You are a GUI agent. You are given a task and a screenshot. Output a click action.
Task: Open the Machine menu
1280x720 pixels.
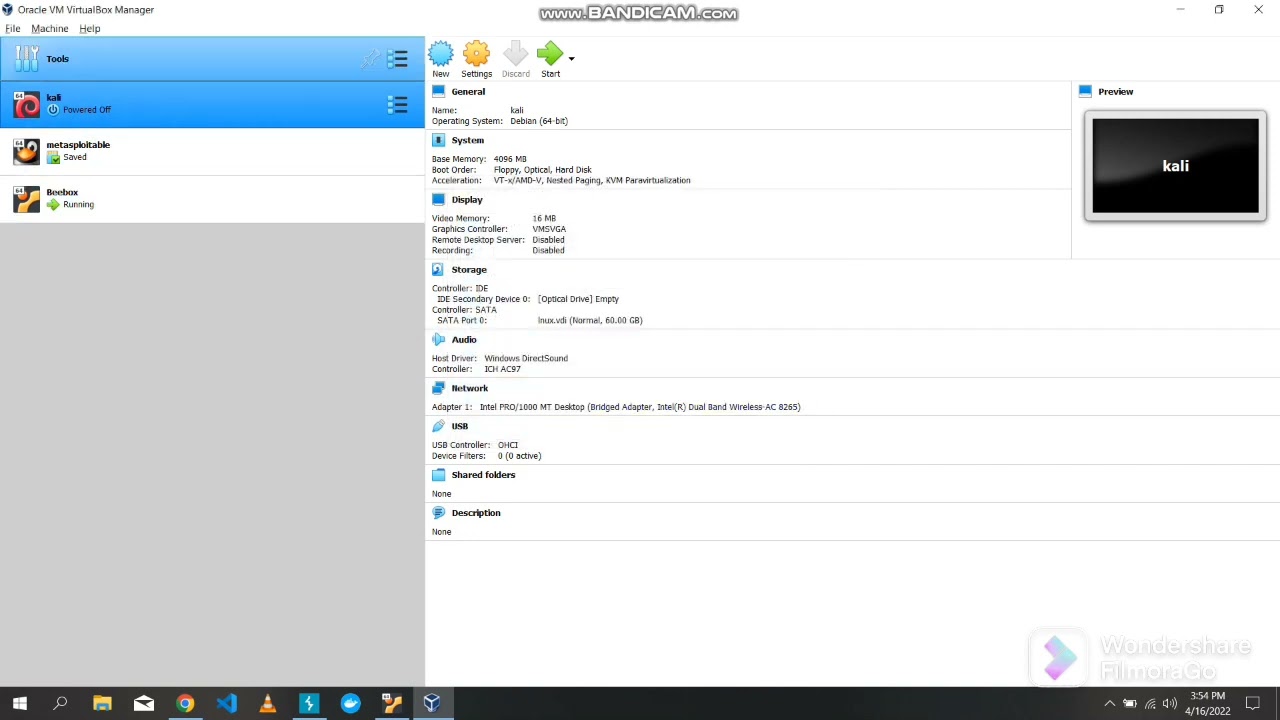(x=50, y=29)
